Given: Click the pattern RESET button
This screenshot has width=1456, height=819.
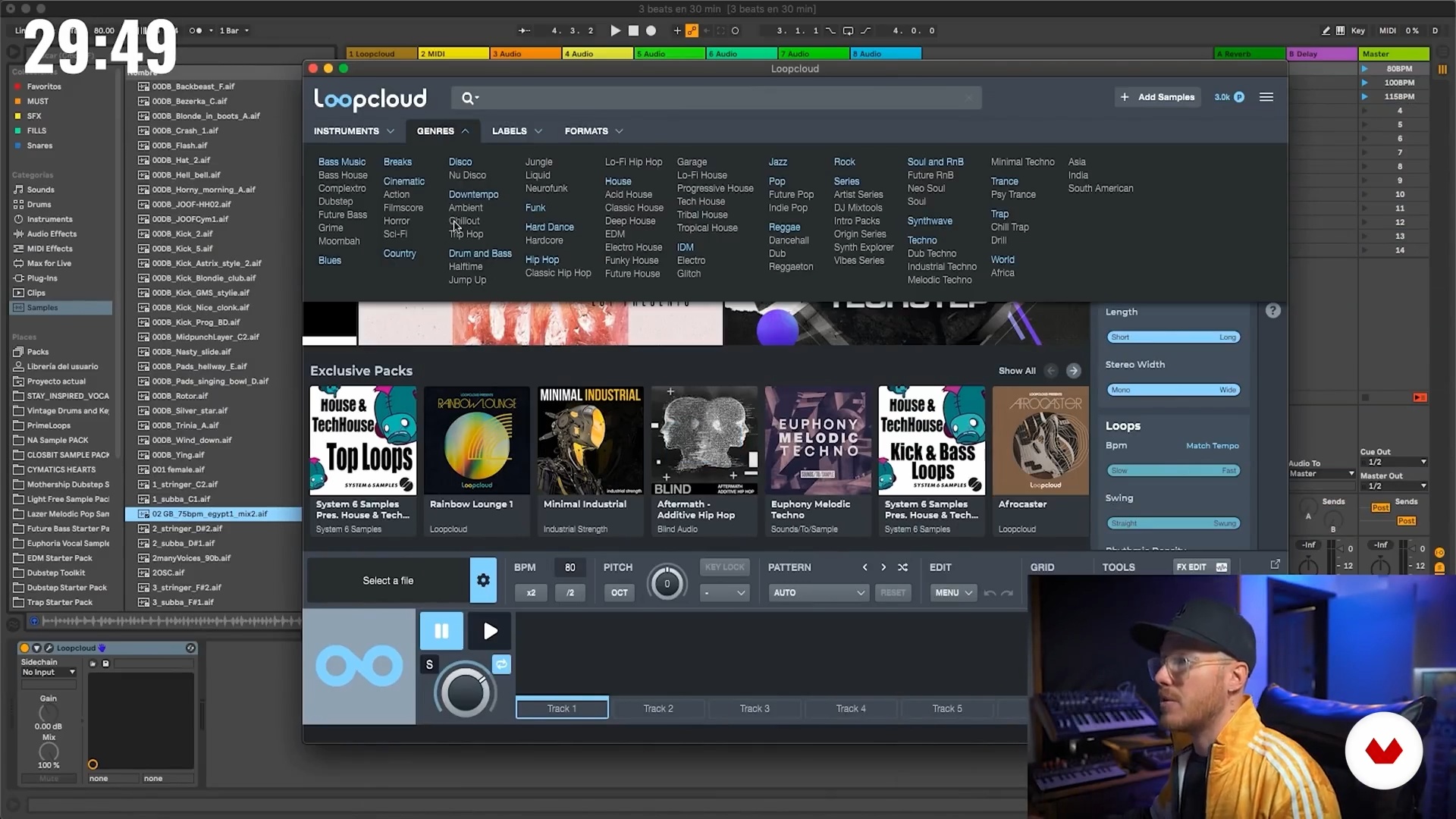Looking at the screenshot, I should point(893,593).
